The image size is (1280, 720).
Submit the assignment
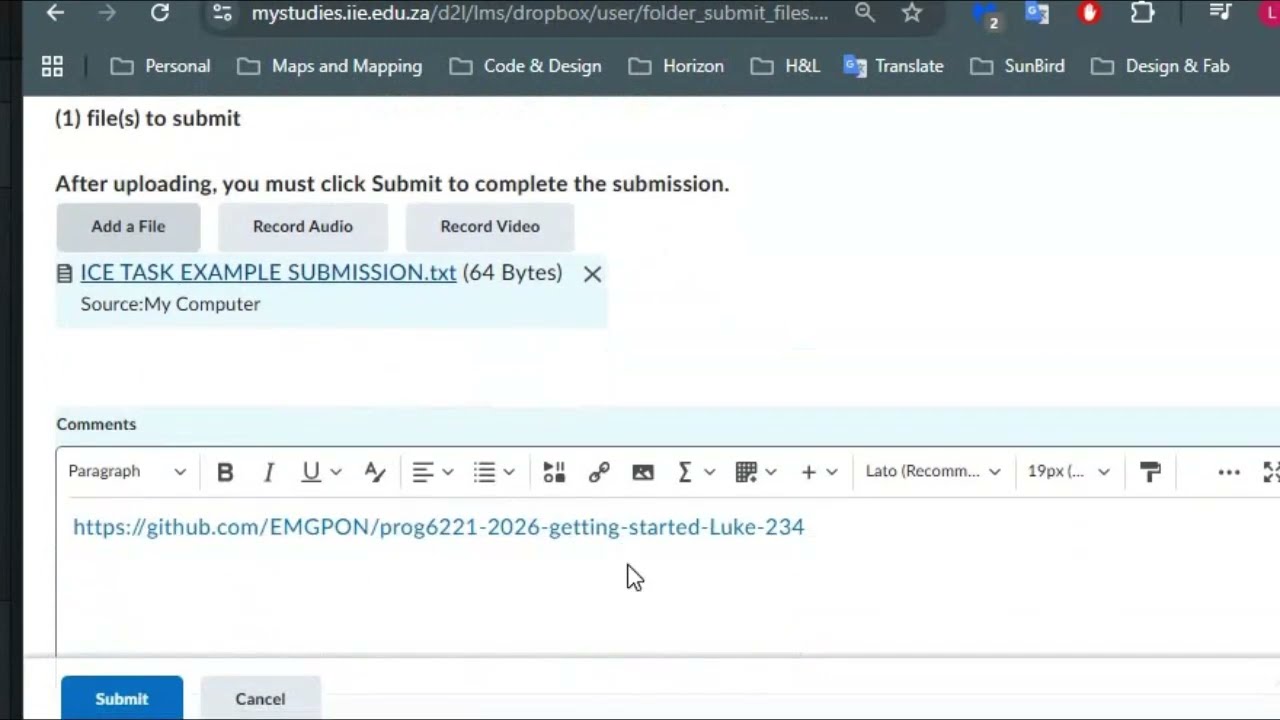tap(122, 698)
